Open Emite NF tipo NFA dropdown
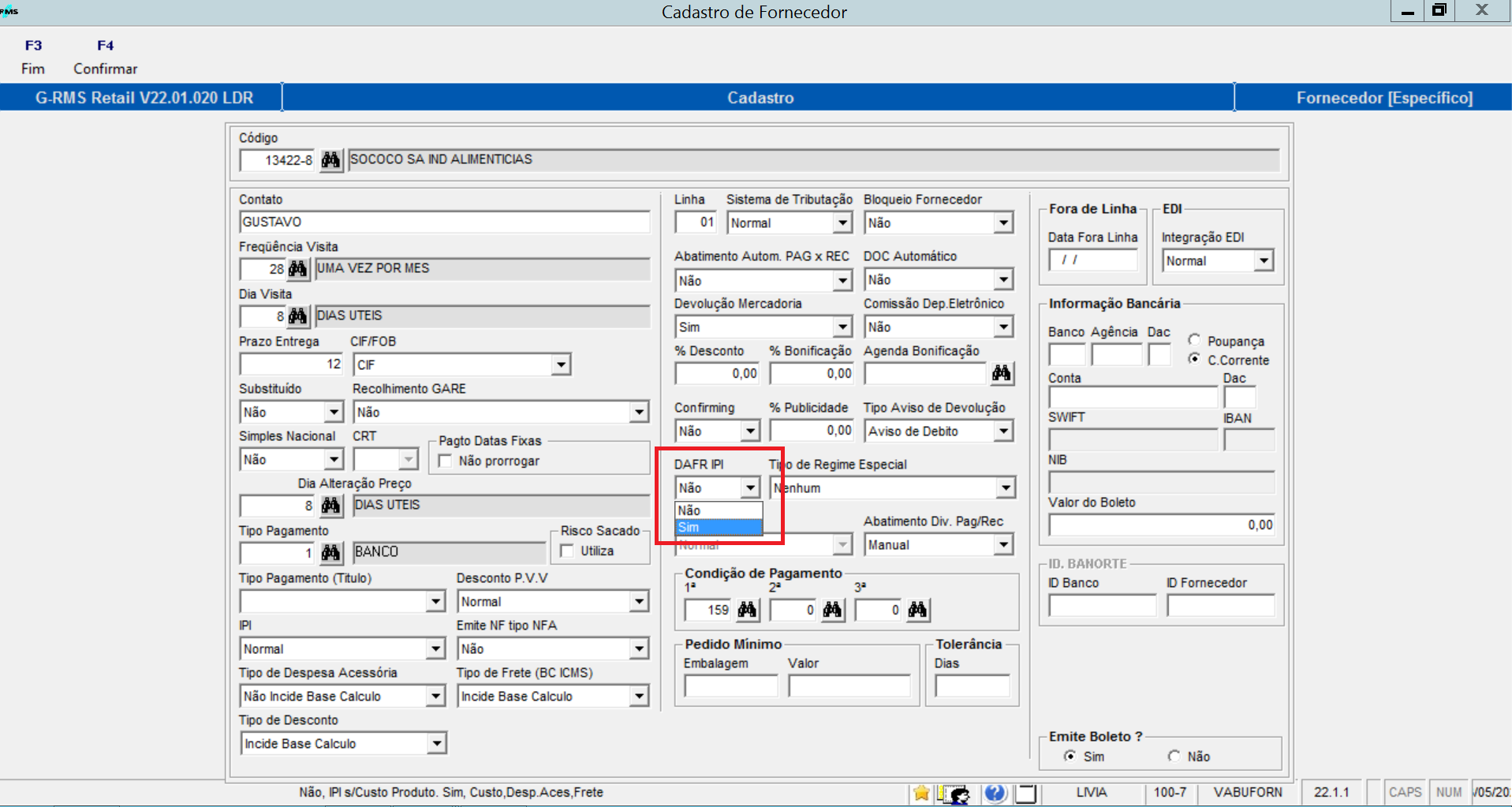Image resolution: width=1512 pixels, height=807 pixels. click(x=639, y=648)
